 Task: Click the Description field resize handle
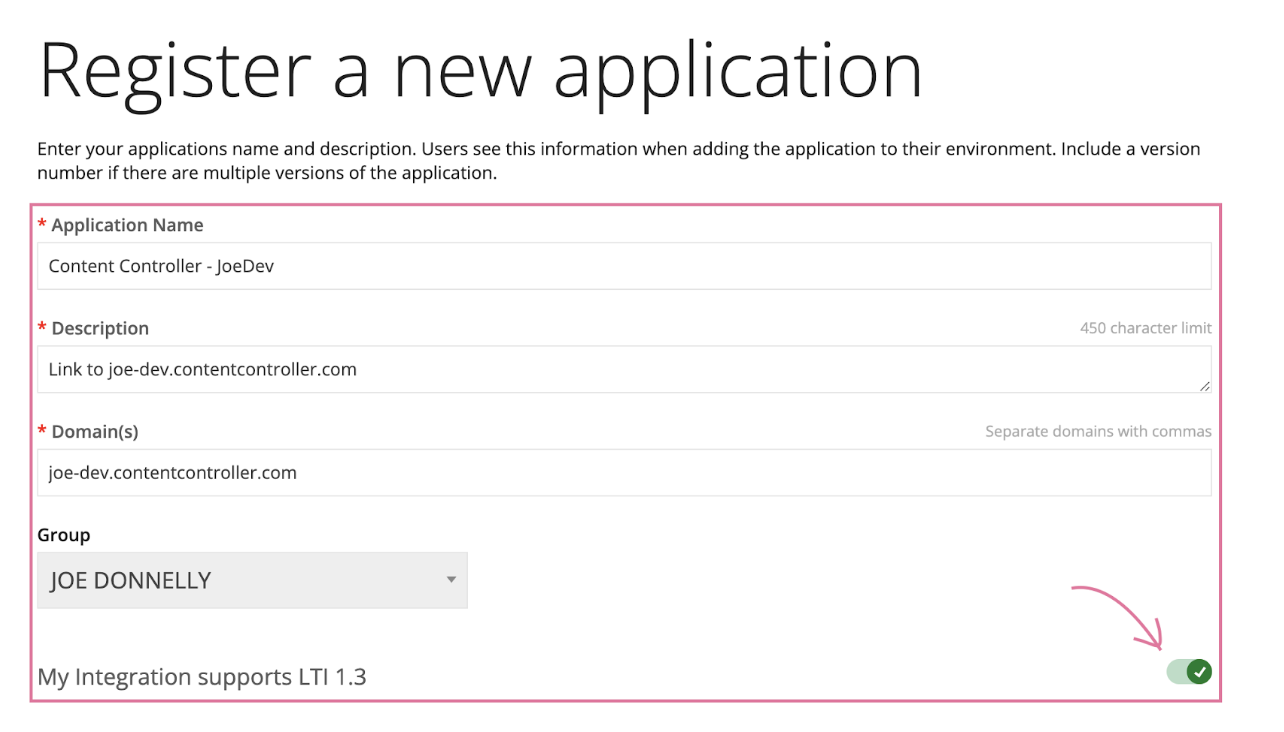[1204, 385]
